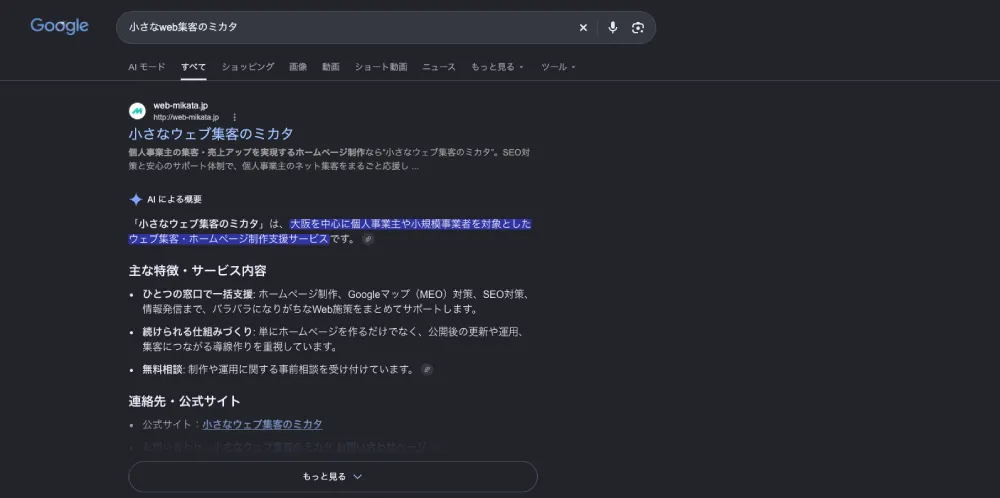Click the web-mikata.jp site favicon
The image size is (1000, 498).
[137, 111]
